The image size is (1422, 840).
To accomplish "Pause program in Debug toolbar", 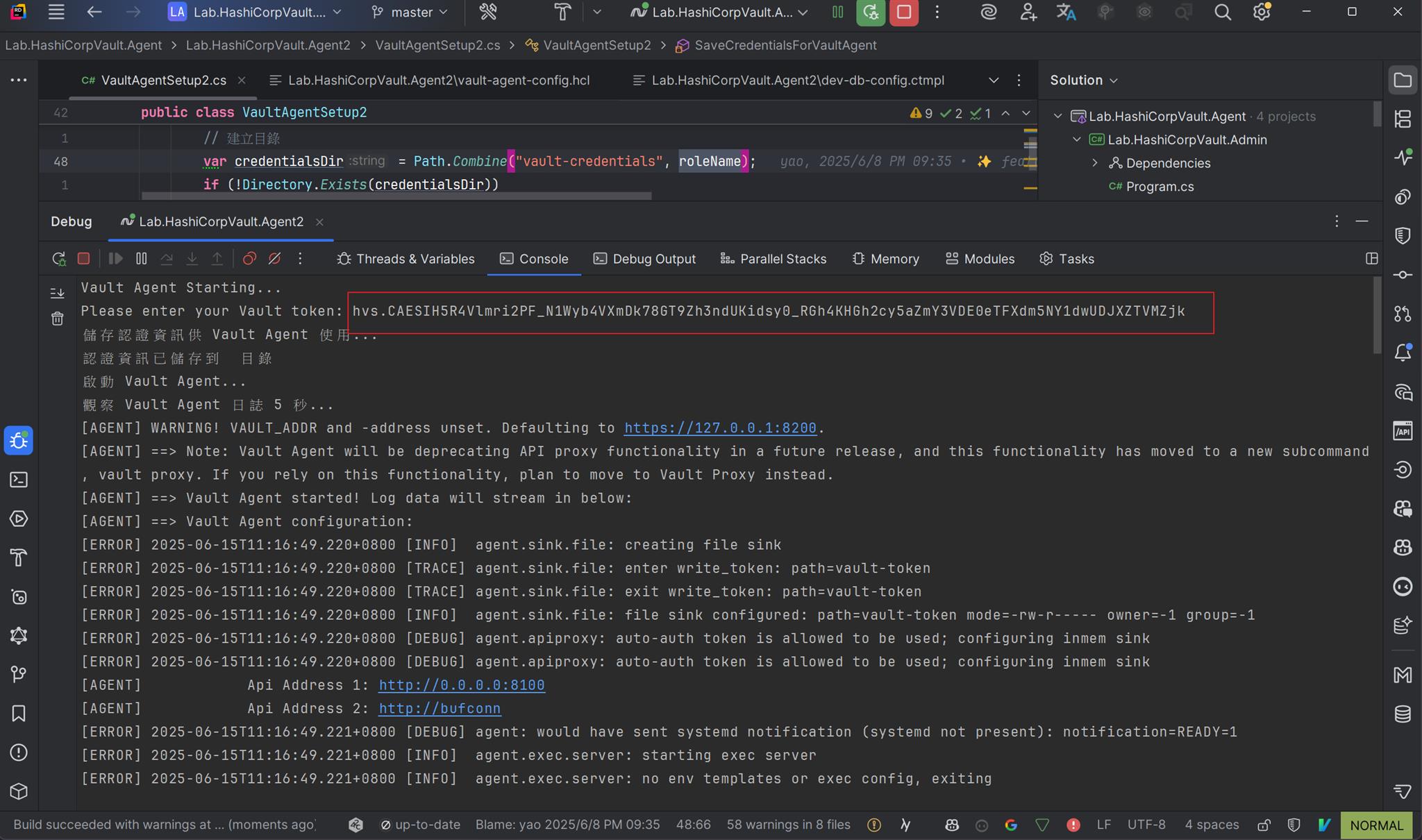I will point(142,258).
